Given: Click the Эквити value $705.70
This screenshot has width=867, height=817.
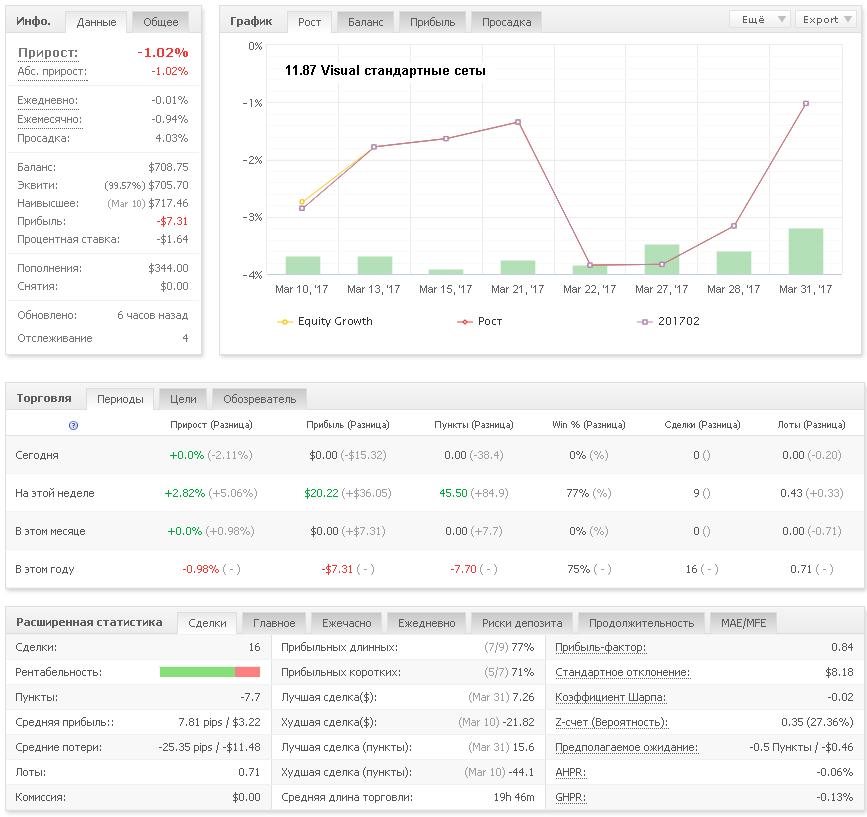Looking at the screenshot, I should tap(168, 185).
